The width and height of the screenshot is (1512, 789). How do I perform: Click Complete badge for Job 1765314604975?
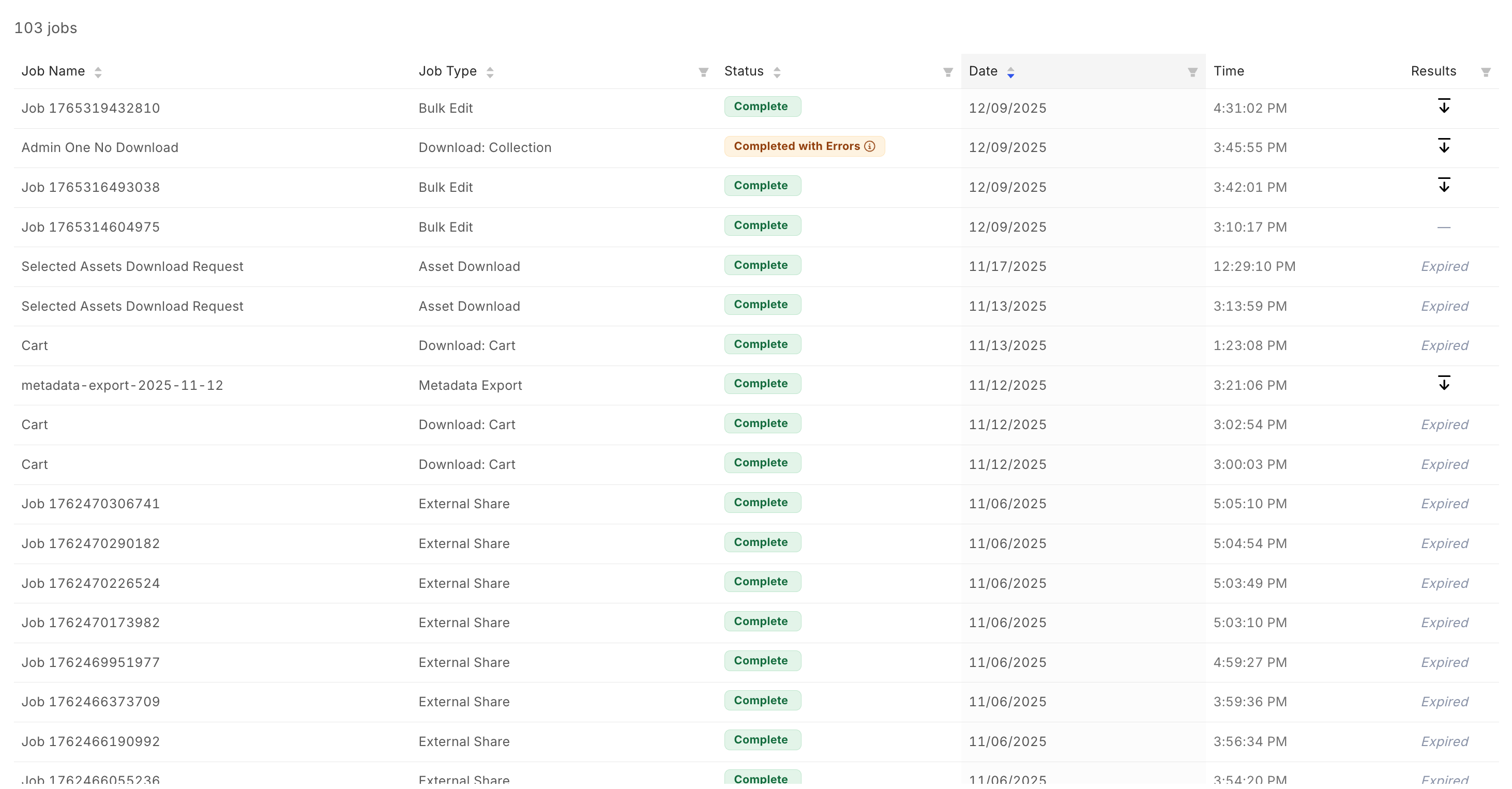pos(762,225)
